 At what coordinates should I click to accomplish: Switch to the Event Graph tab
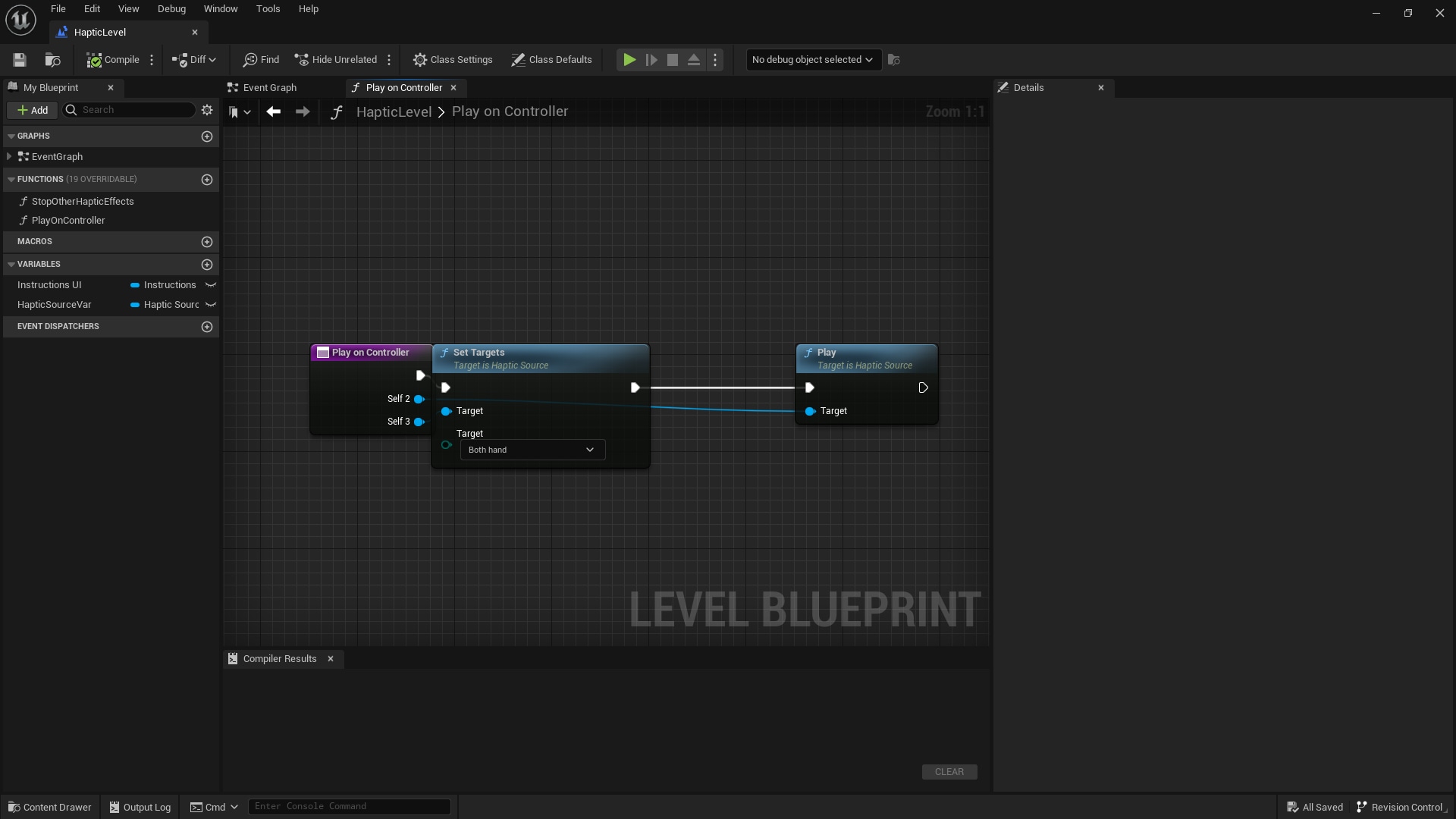tap(268, 87)
